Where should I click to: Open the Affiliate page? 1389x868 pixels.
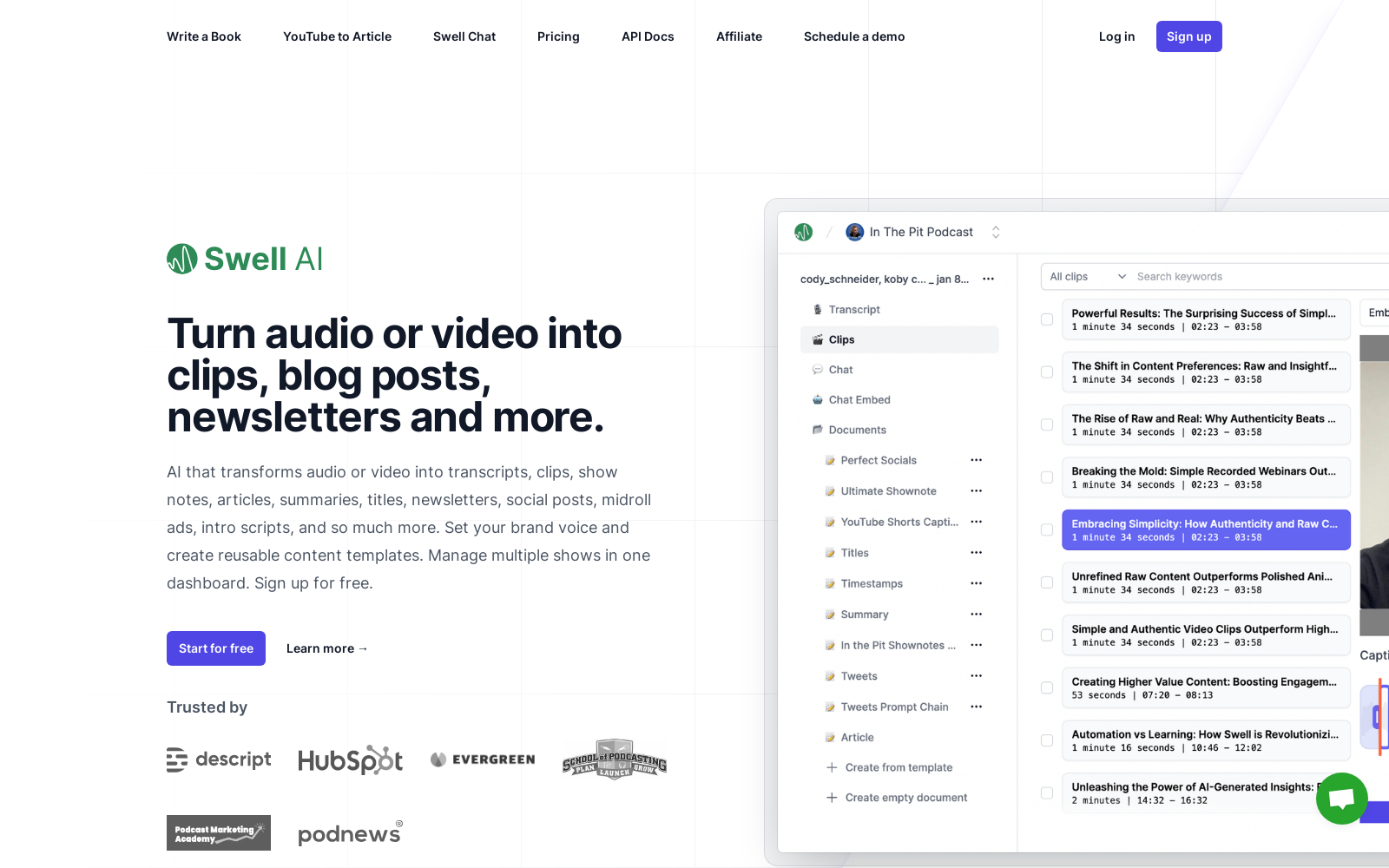pyautogui.click(x=739, y=36)
